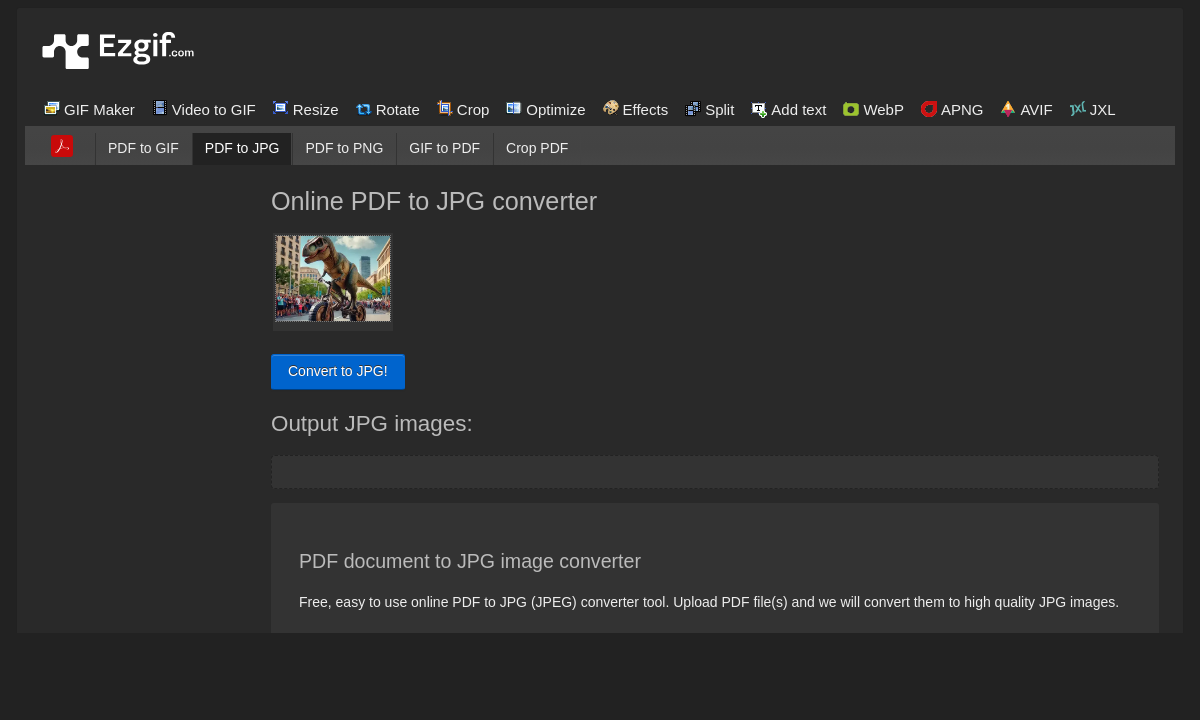Click the dinosaur PDF preview thumbnail
The height and width of the screenshot is (720, 1200).
(x=333, y=280)
